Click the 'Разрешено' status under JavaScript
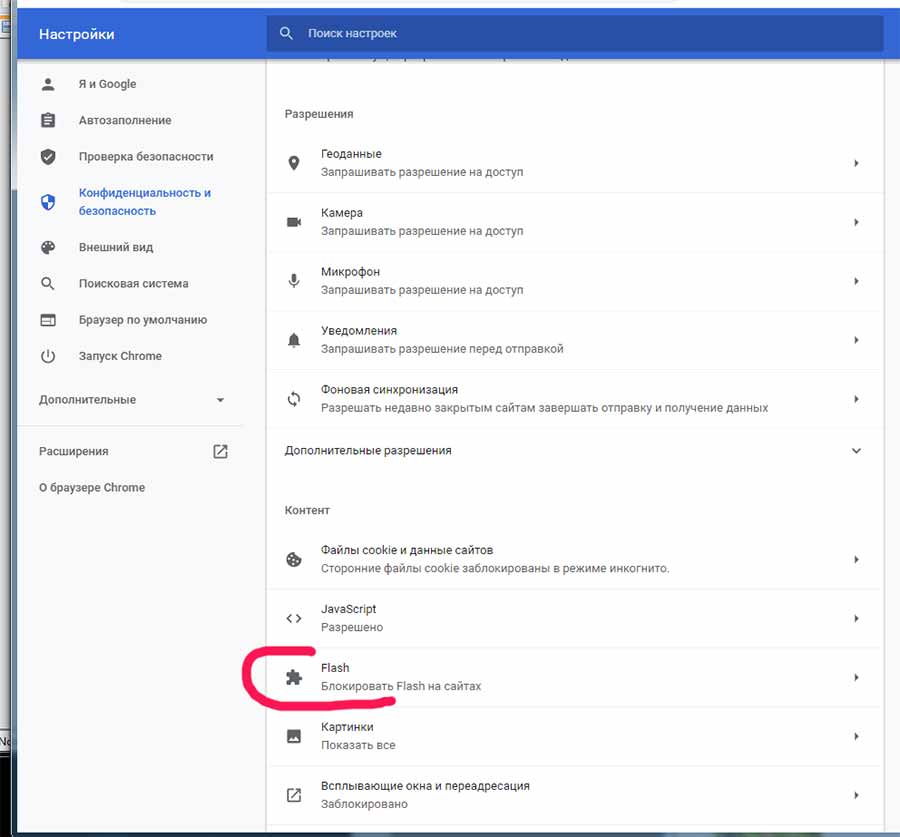900x837 pixels. [x=352, y=627]
